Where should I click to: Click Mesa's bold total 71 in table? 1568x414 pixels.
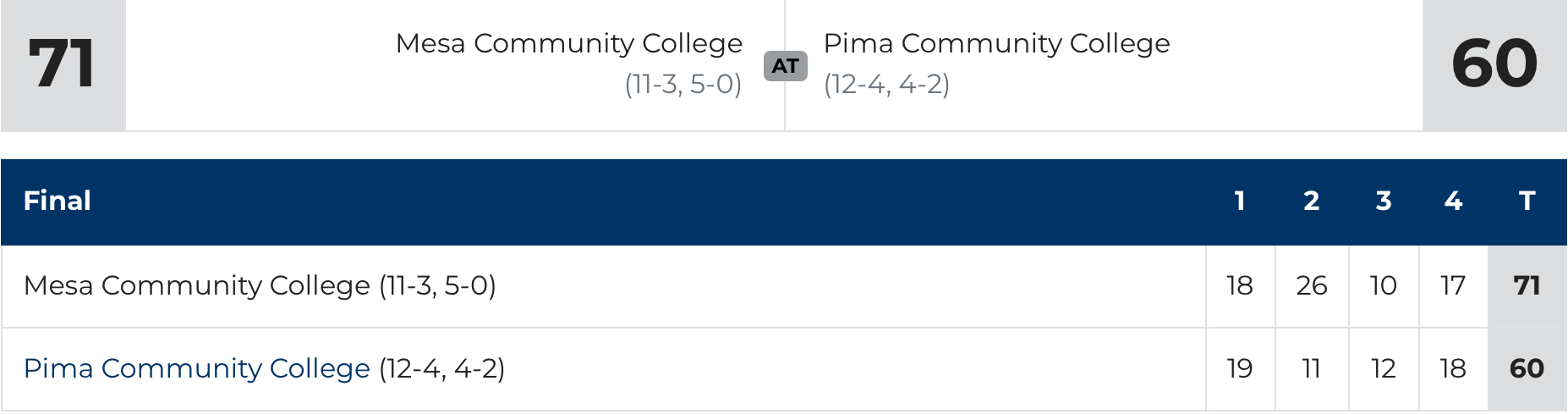tap(1527, 285)
